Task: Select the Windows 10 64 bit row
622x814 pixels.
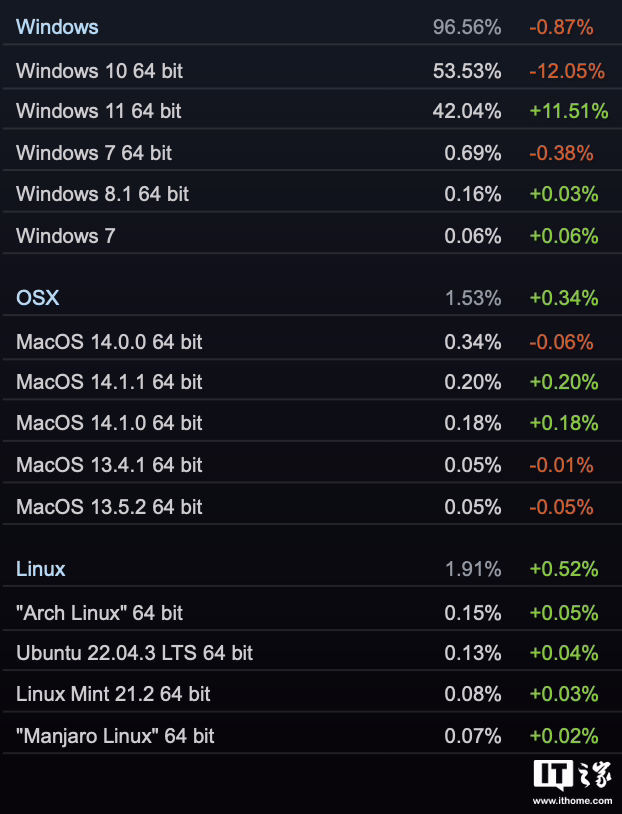Action: click(x=312, y=71)
